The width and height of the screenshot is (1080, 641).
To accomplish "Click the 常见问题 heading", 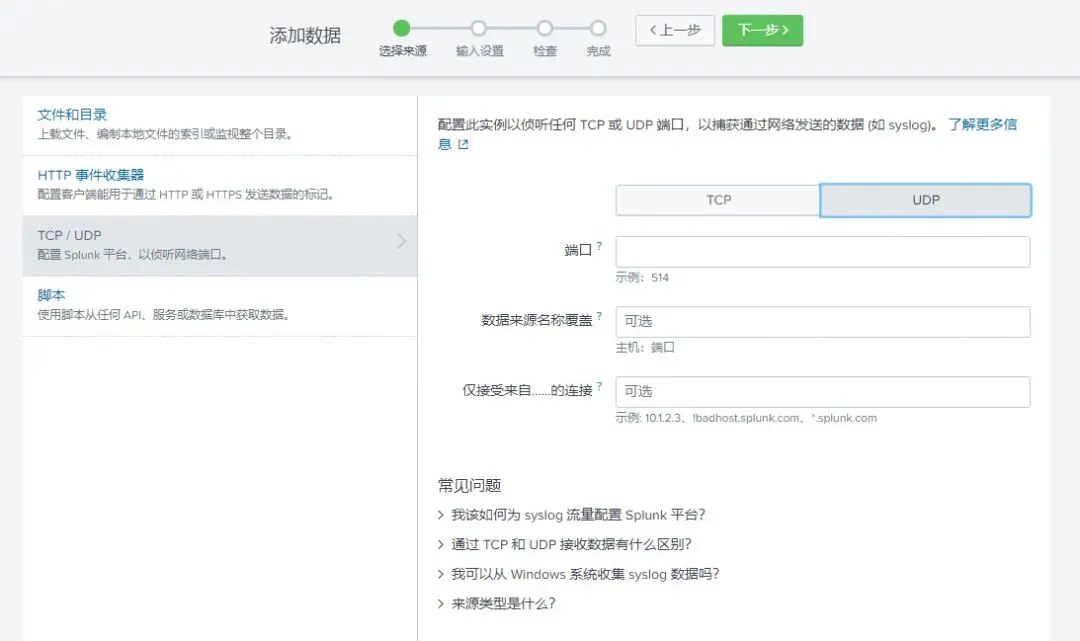I will (469, 485).
